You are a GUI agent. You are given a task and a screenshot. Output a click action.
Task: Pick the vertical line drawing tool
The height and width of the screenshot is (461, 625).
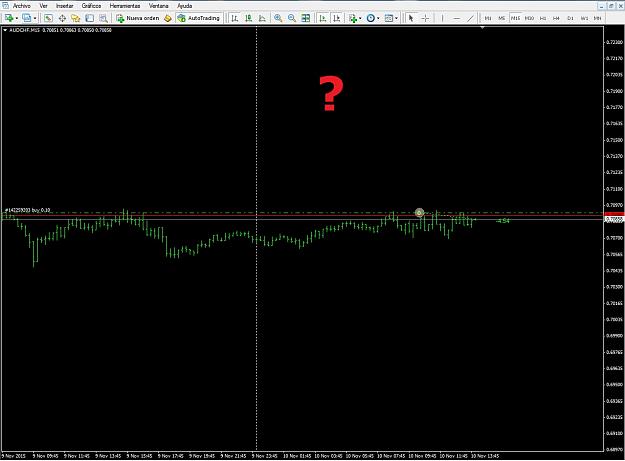(442, 18)
